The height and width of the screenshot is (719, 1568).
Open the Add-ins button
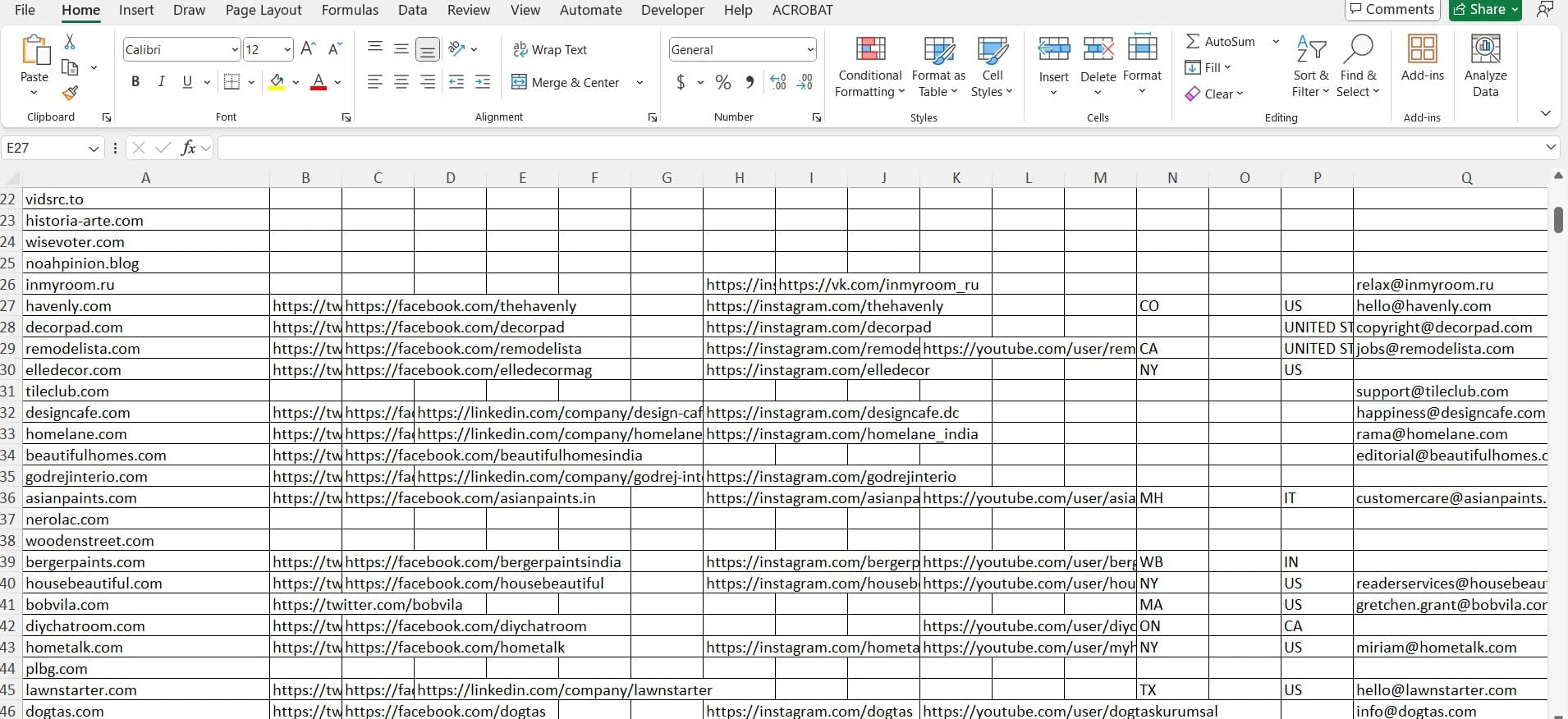point(1422,58)
